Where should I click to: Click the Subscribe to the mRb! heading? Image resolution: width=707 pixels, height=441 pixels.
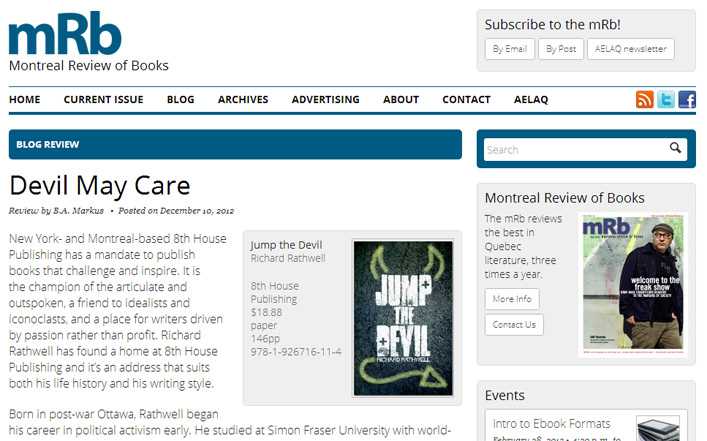(552, 24)
